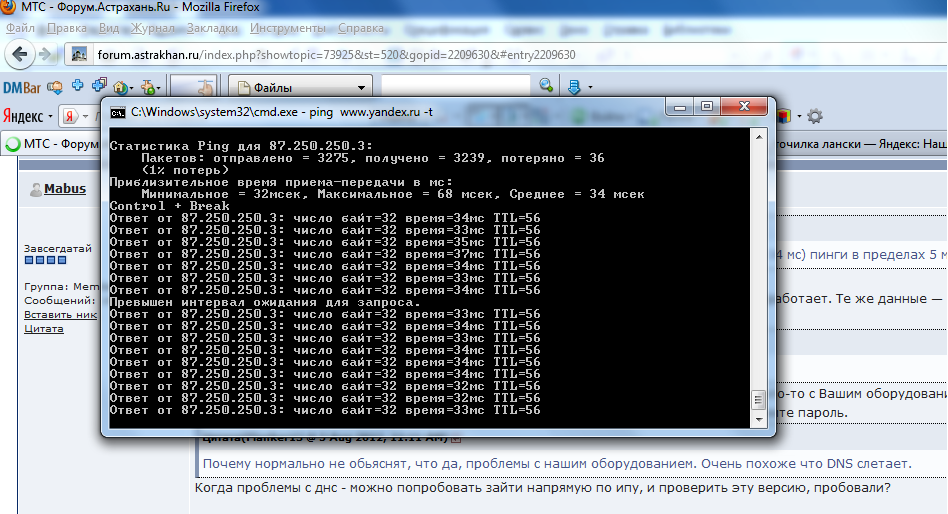
Task: Open the Файлы dropdown on DMBar
Action: (300, 88)
